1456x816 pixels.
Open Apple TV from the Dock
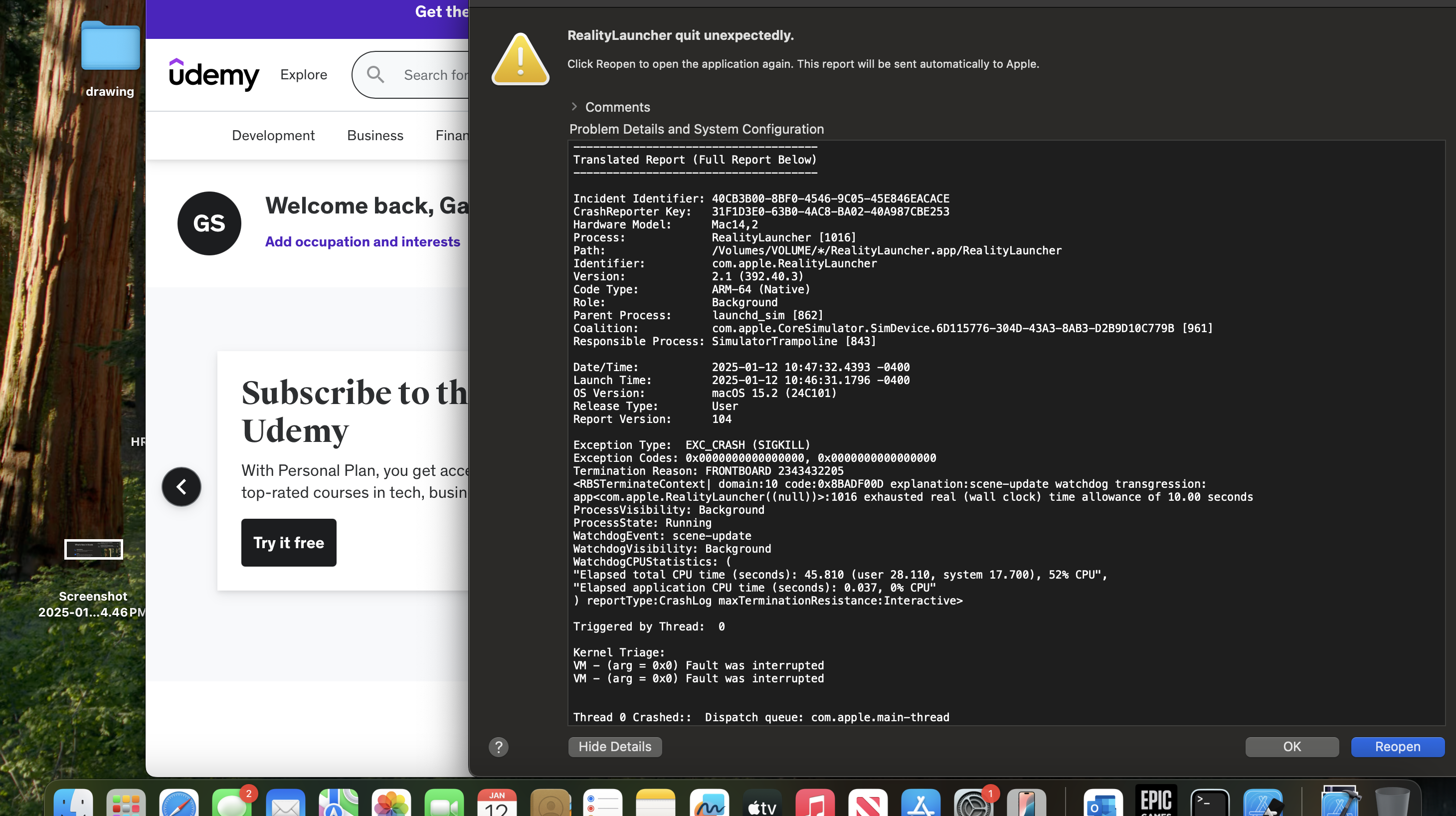tap(762, 802)
